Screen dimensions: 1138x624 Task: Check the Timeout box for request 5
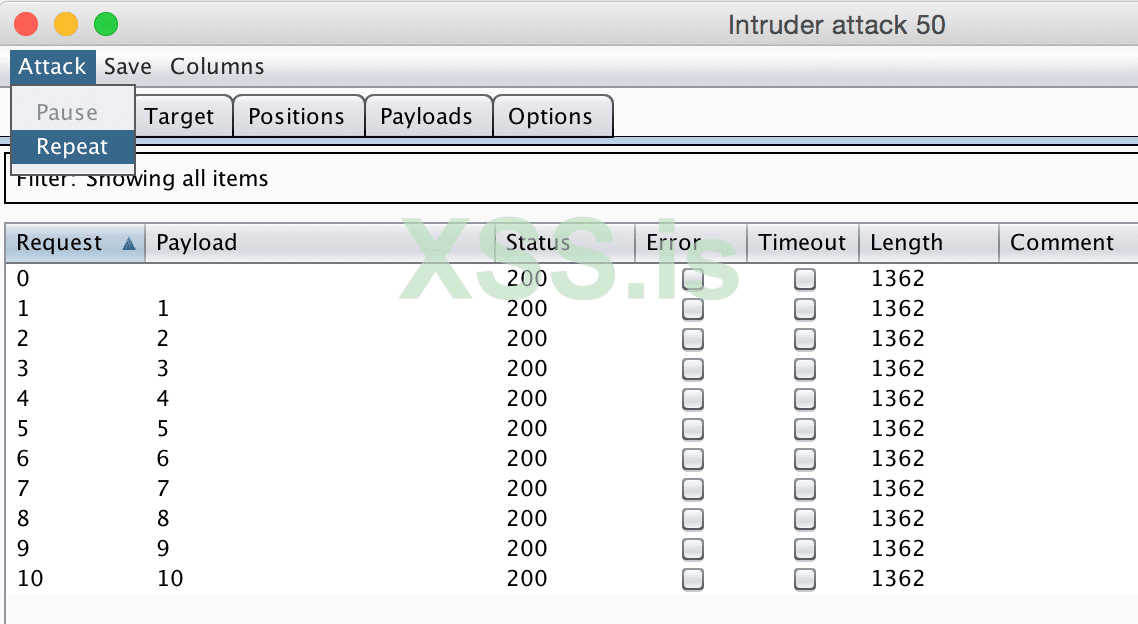pyautogui.click(x=804, y=429)
